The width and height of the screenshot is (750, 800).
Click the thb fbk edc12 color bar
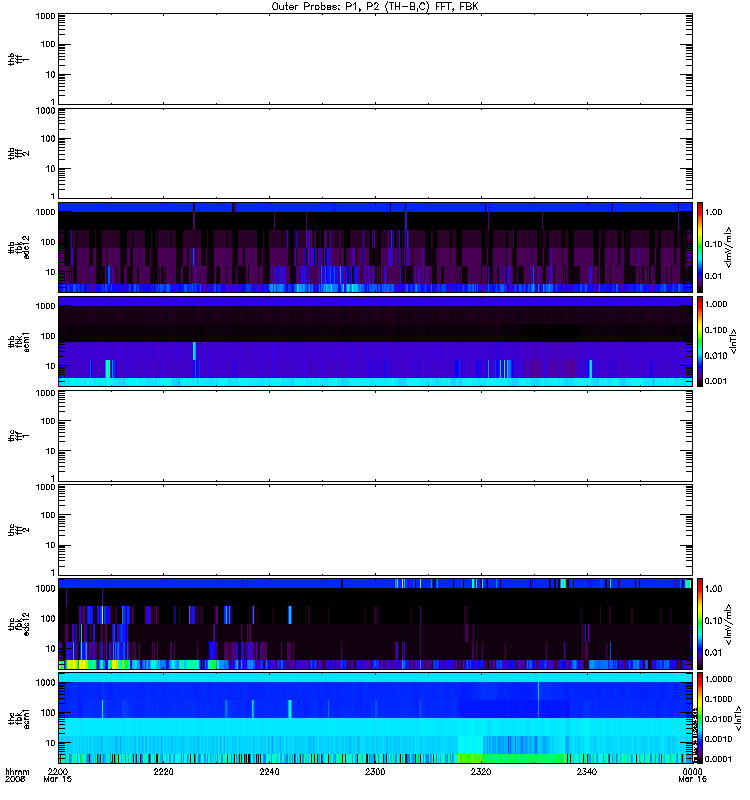700,247
